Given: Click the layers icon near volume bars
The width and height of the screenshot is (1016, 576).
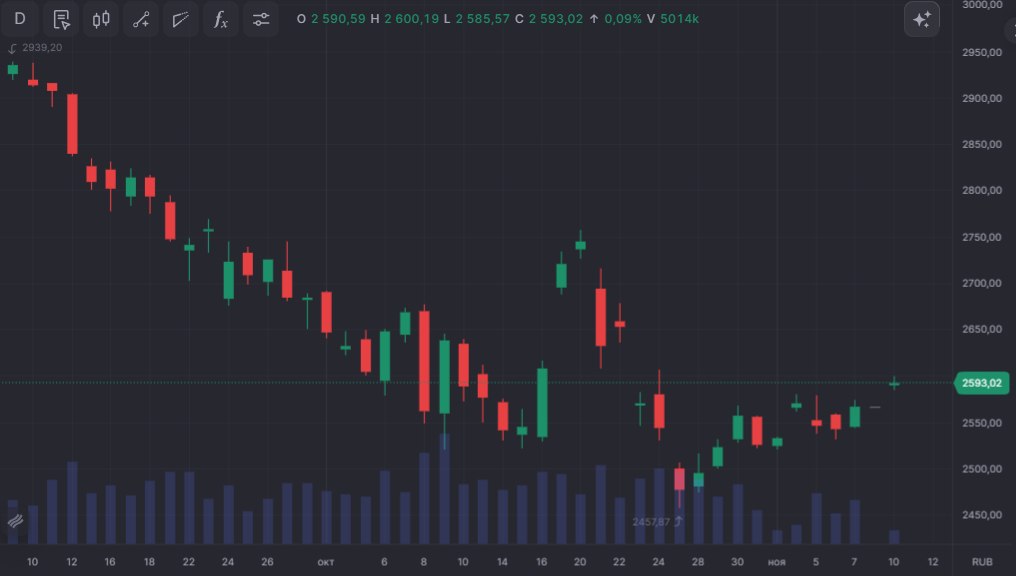Looking at the screenshot, I should 15,521.
